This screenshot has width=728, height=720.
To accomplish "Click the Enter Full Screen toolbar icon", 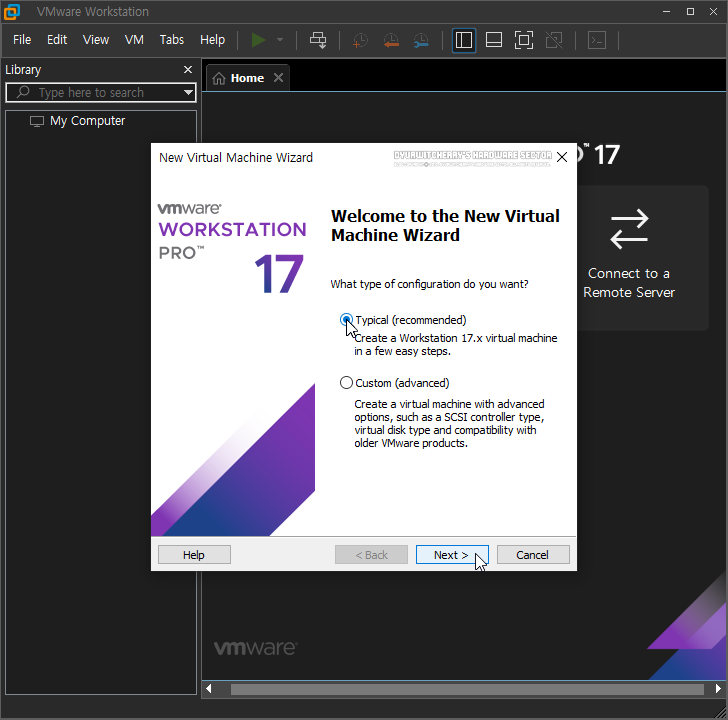I will click(x=524, y=40).
